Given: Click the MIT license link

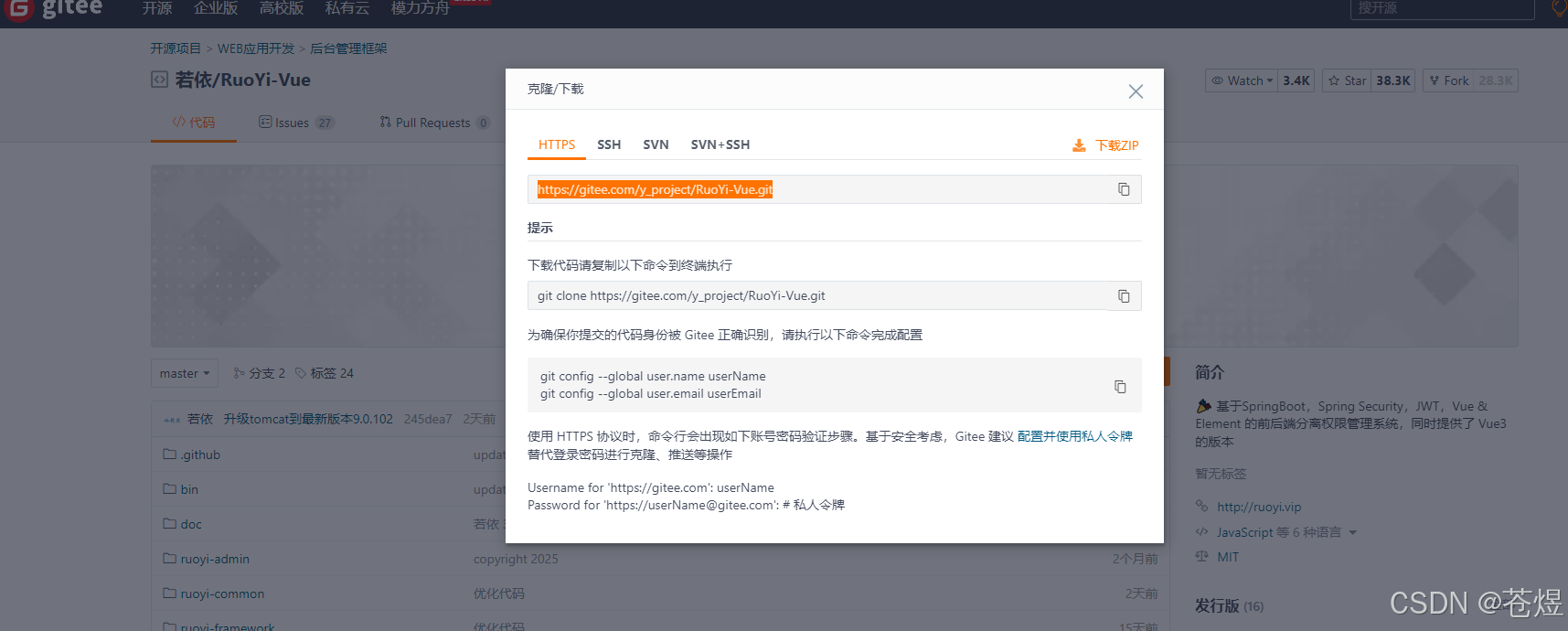Looking at the screenshot, I should tap(1228, 557).
